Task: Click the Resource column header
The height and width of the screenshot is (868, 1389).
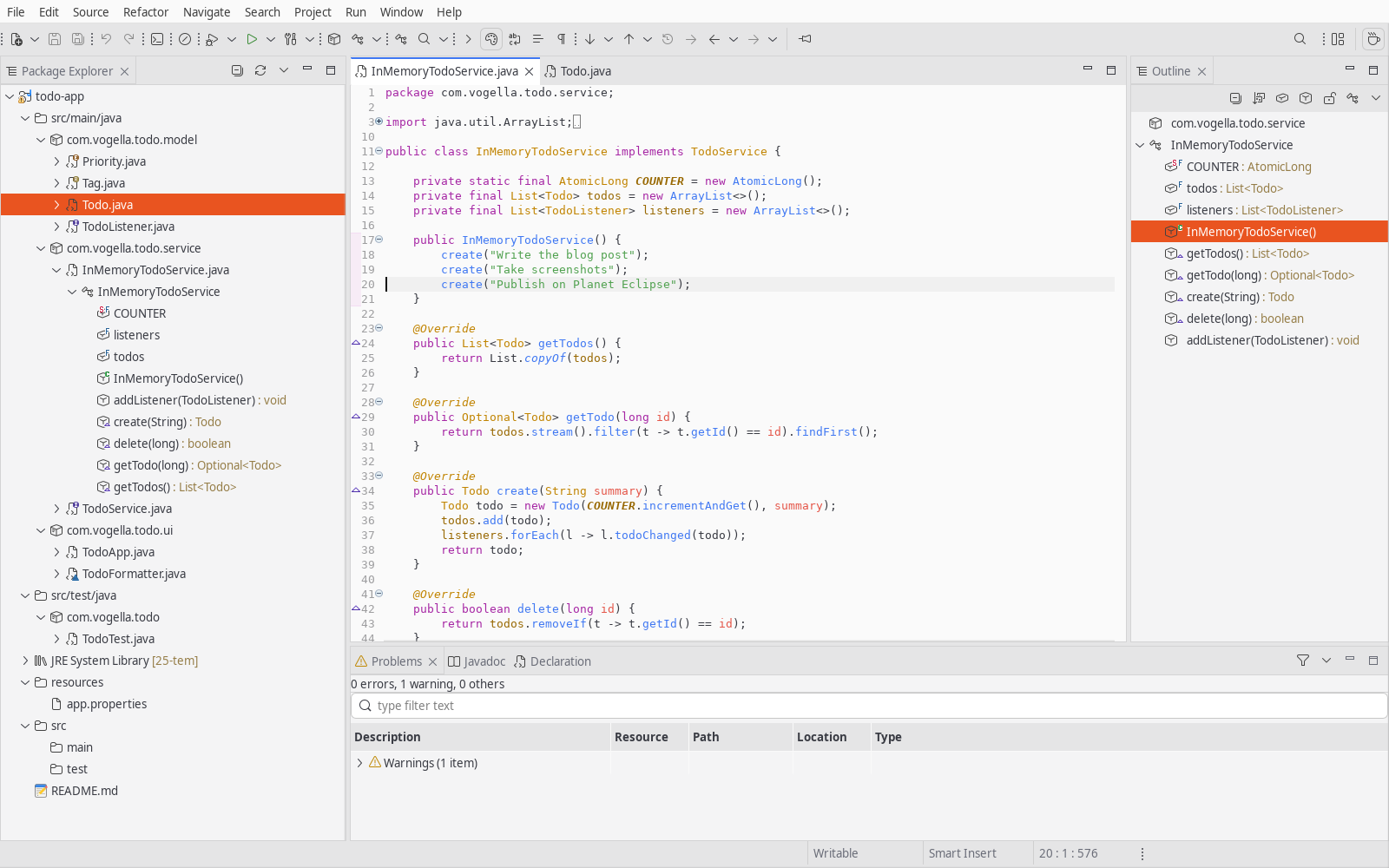Action: [649, 737]
